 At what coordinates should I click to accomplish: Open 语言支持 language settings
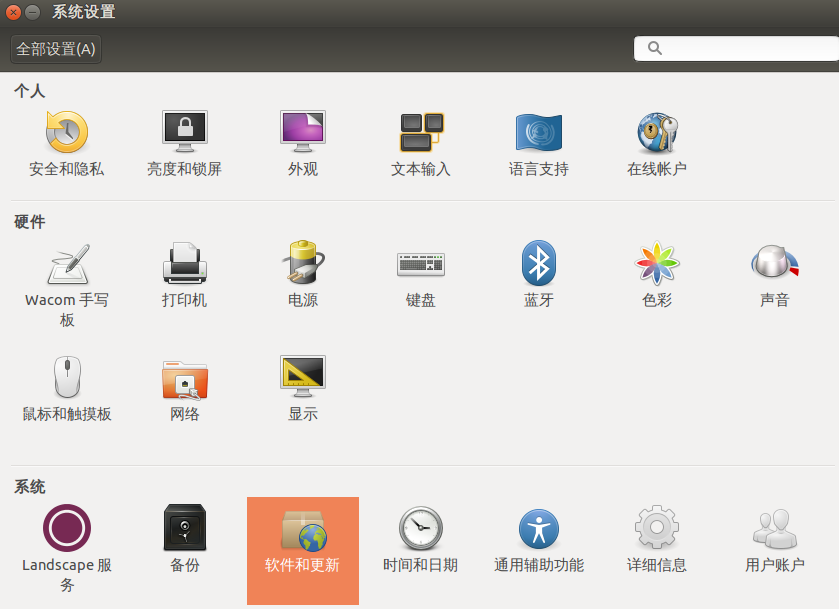[x=539, y=143]
